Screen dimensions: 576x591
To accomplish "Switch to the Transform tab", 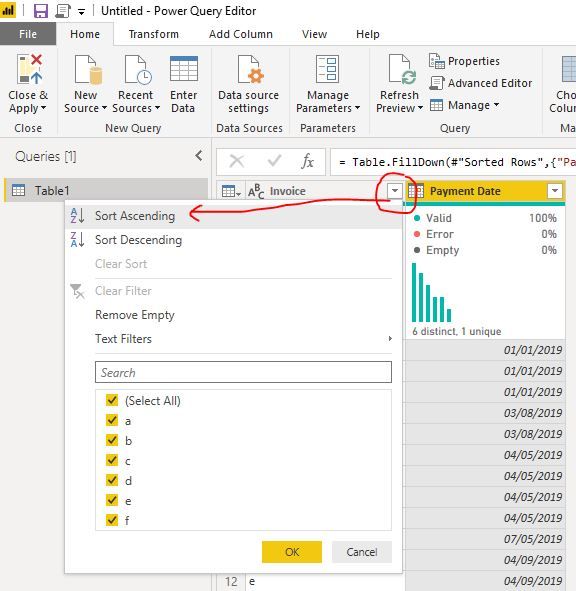I will click(153, 34).
